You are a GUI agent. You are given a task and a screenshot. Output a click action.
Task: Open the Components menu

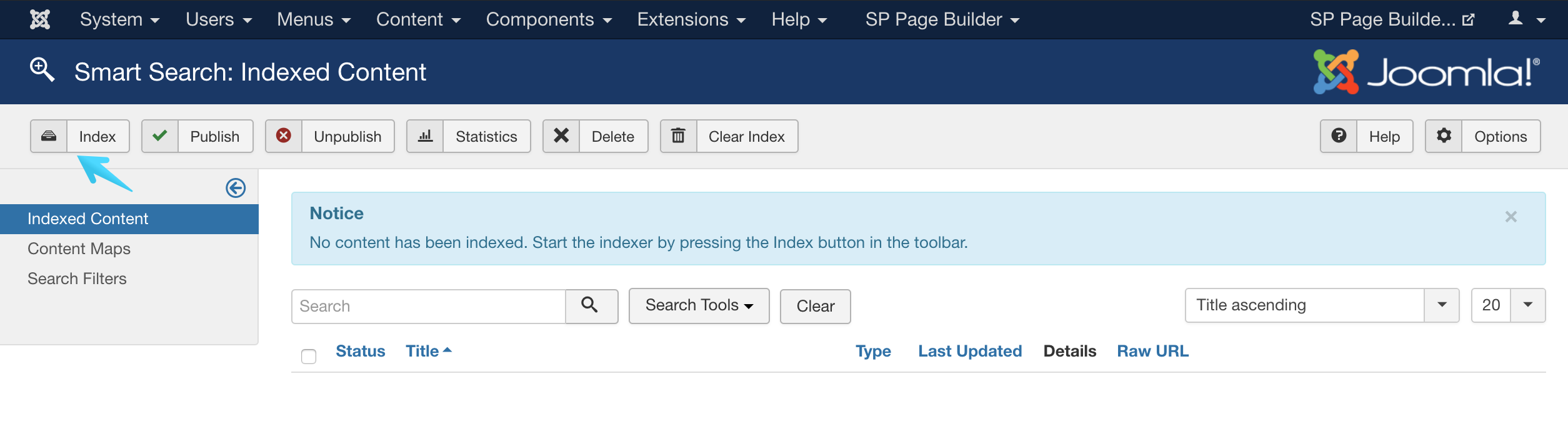[x=549, y=19]
